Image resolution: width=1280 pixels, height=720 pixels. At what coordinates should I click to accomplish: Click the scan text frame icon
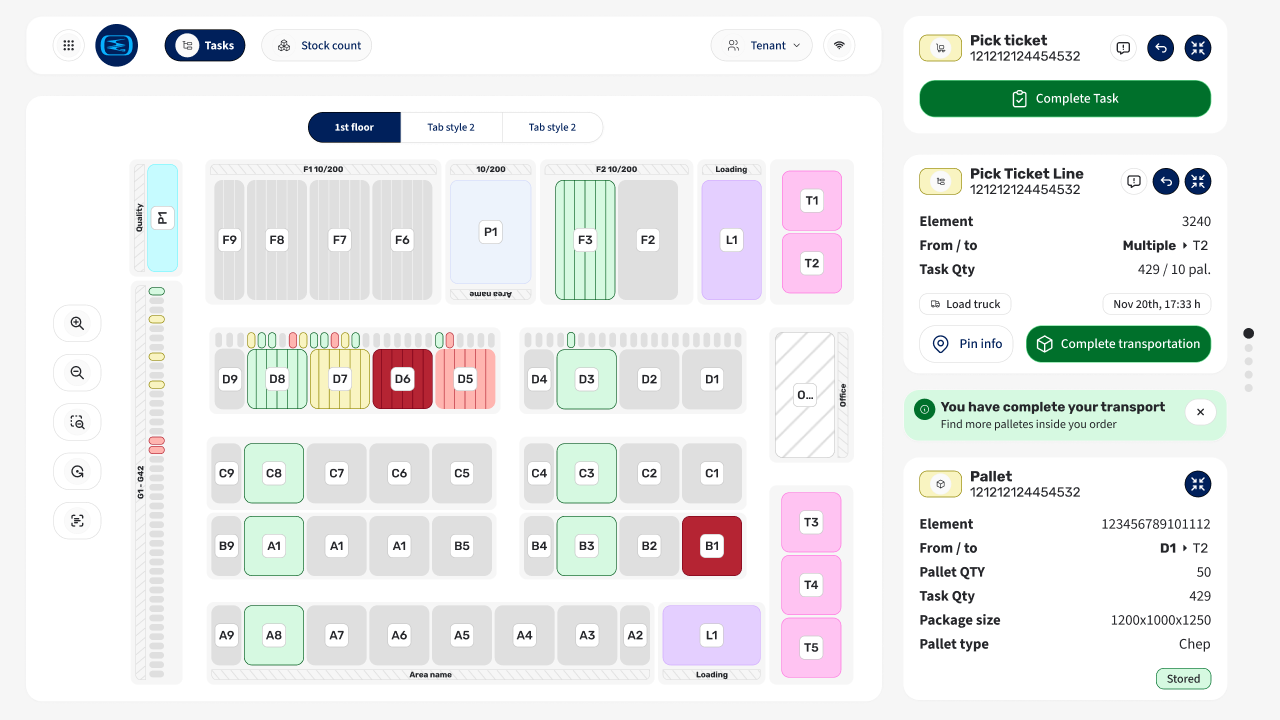[x=77, y=520]
